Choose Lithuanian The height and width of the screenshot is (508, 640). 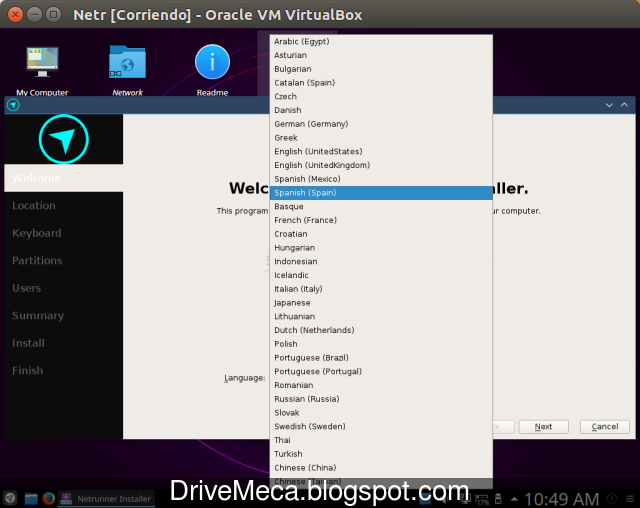point(381,316)
